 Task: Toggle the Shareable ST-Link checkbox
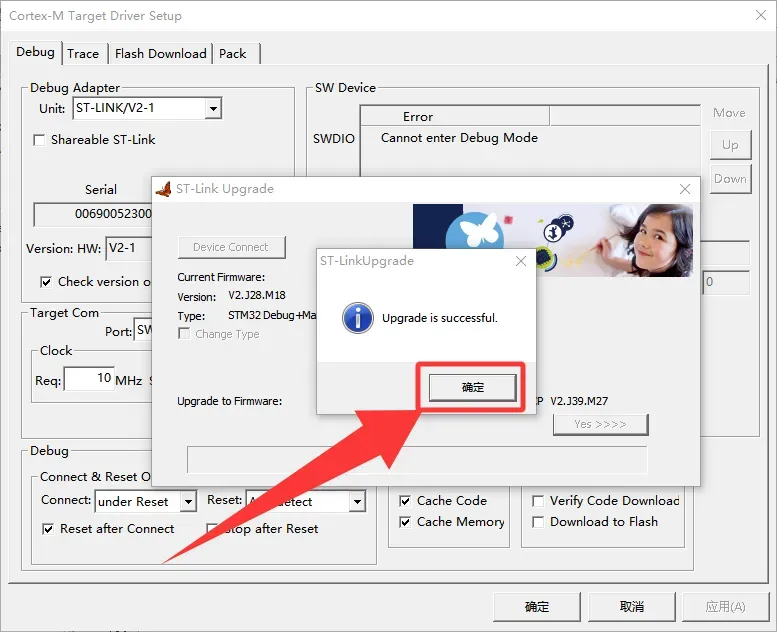pos(40,140)
